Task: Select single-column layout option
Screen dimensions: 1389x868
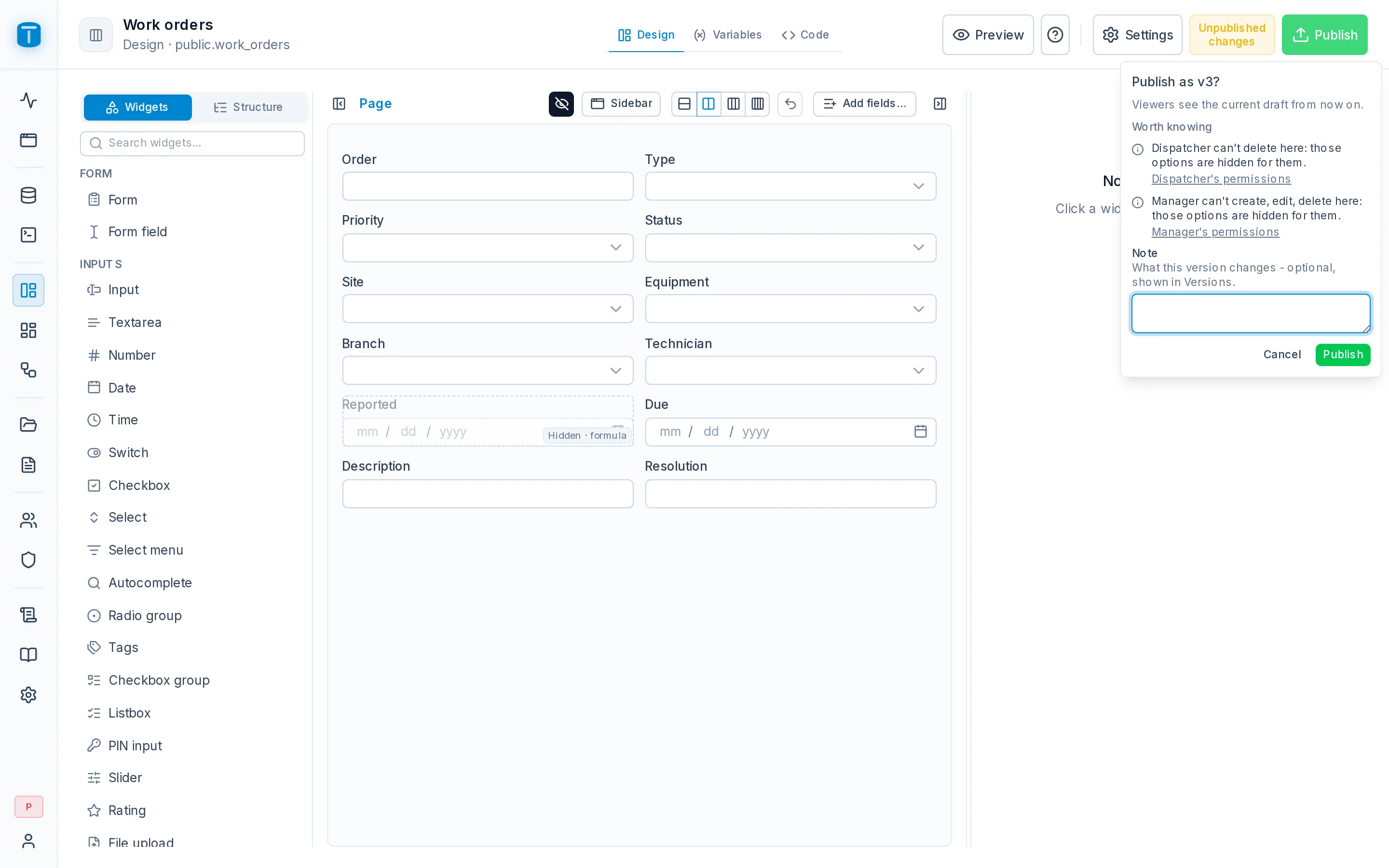Action: 684,104
